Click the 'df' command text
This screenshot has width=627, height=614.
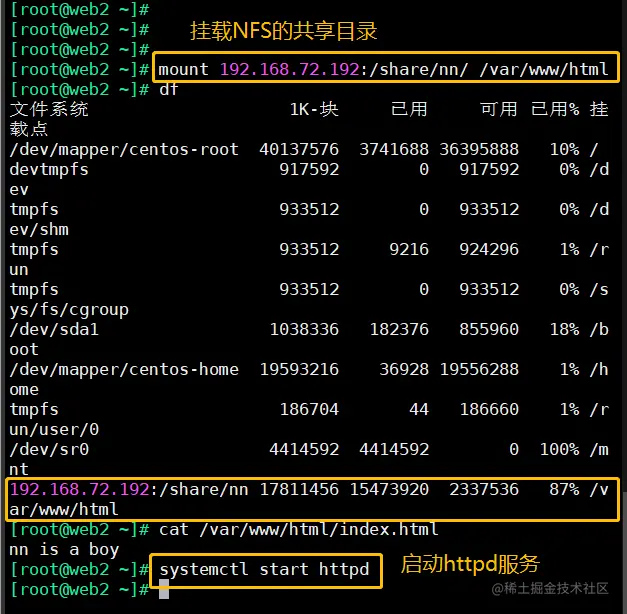coord(168,89)
